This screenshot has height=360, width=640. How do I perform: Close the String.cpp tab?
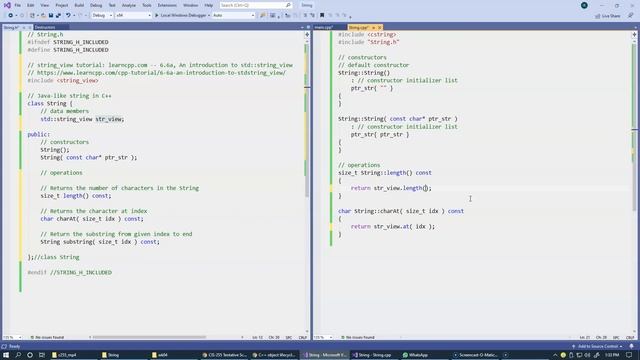click(x=379, y=27)
